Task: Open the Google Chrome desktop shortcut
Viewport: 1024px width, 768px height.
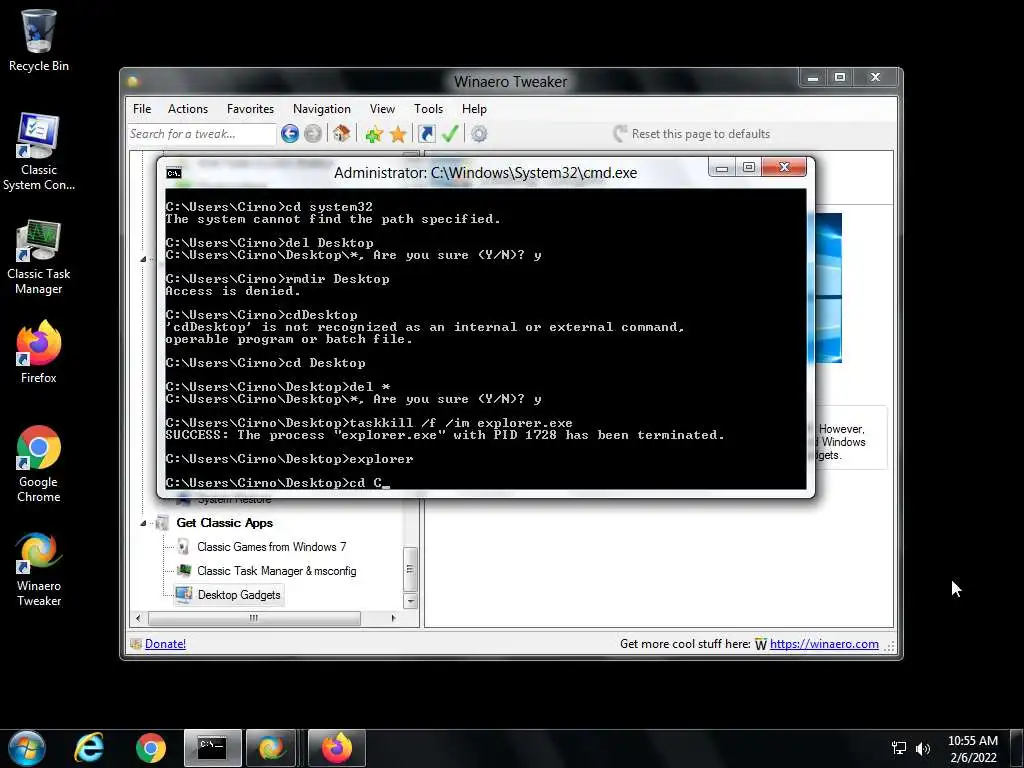Action: 39,464
